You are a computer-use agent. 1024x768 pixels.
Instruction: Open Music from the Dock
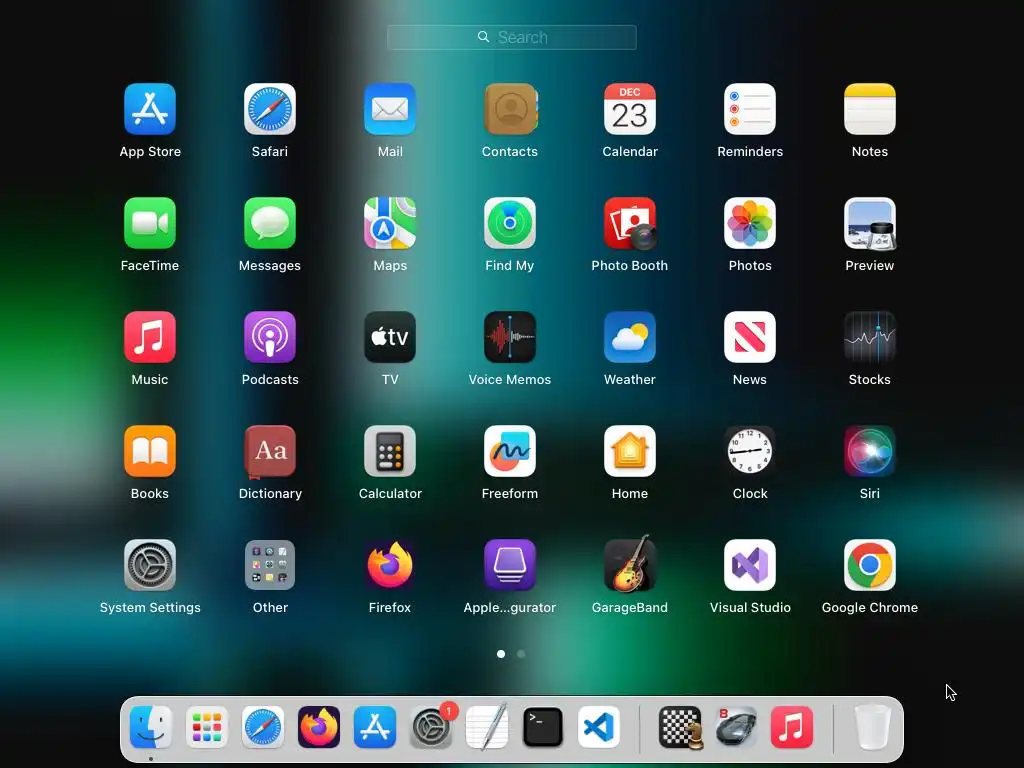(x=792, y=727)
